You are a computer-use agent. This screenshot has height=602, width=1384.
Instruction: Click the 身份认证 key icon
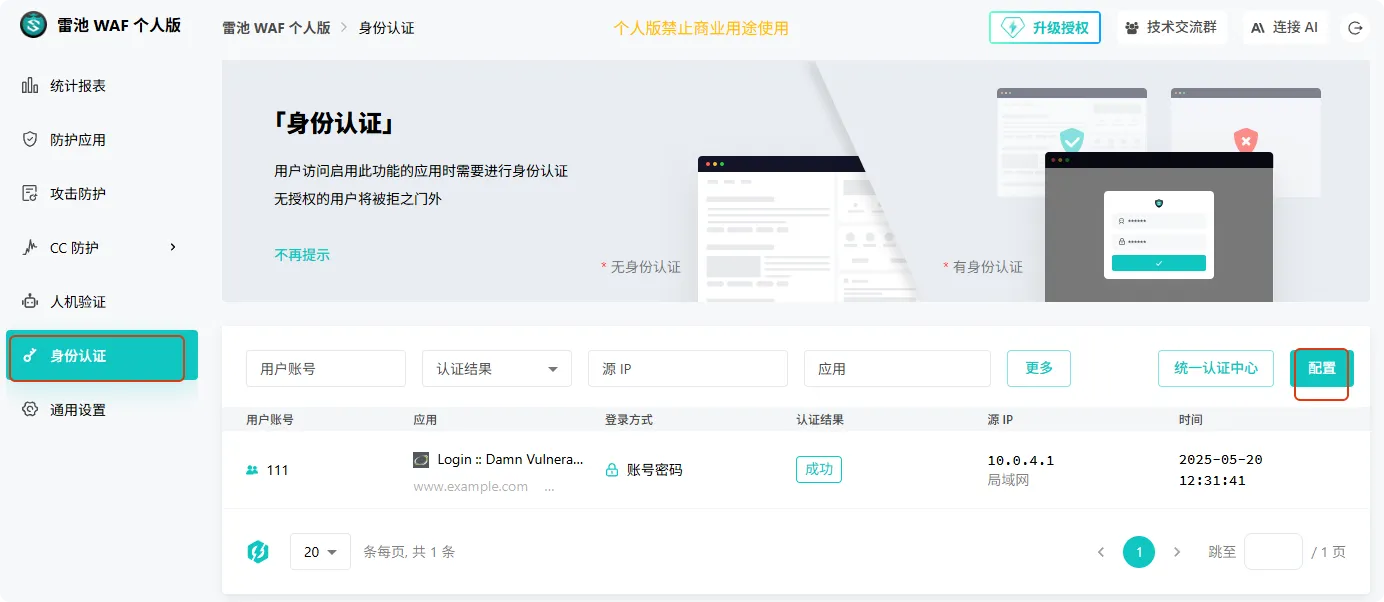[30, 356]
